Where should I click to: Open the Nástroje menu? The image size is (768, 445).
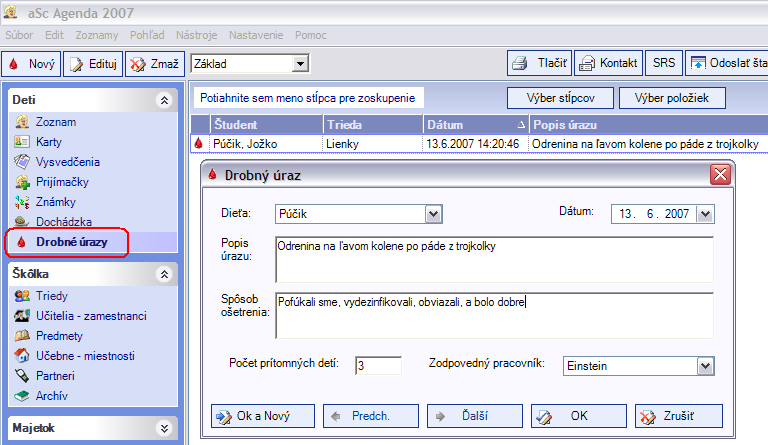coord(196,35)
